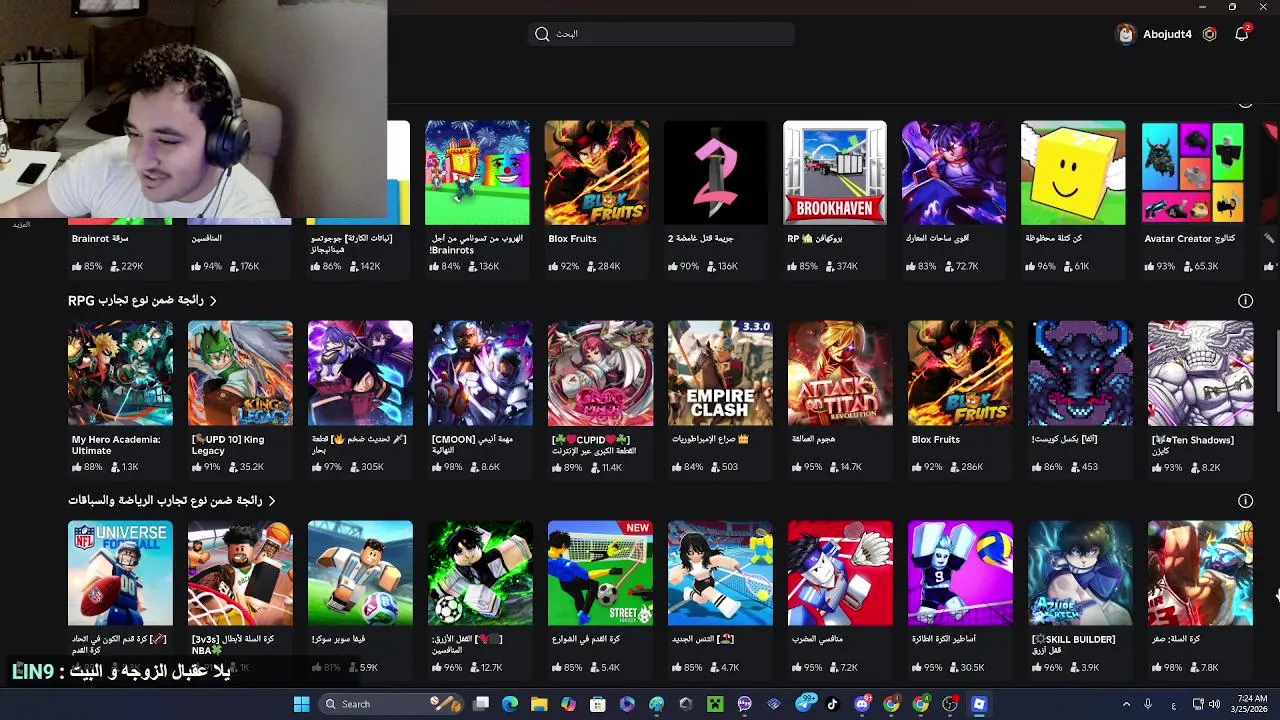Click the Roblox search field
1280x720 pixels.
tap(661, 34)
